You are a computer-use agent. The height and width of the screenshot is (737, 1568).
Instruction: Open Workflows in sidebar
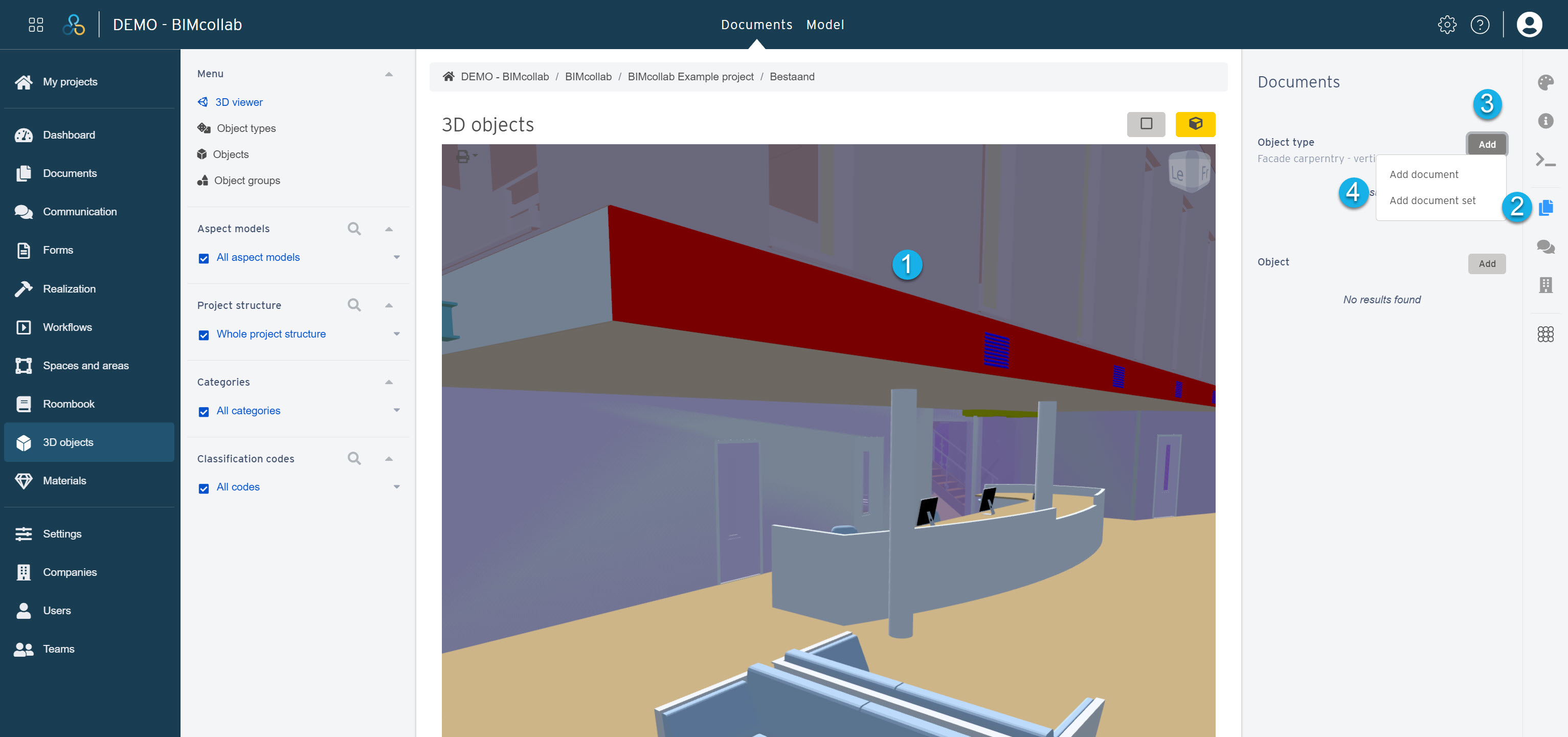(x=89, y=327)
